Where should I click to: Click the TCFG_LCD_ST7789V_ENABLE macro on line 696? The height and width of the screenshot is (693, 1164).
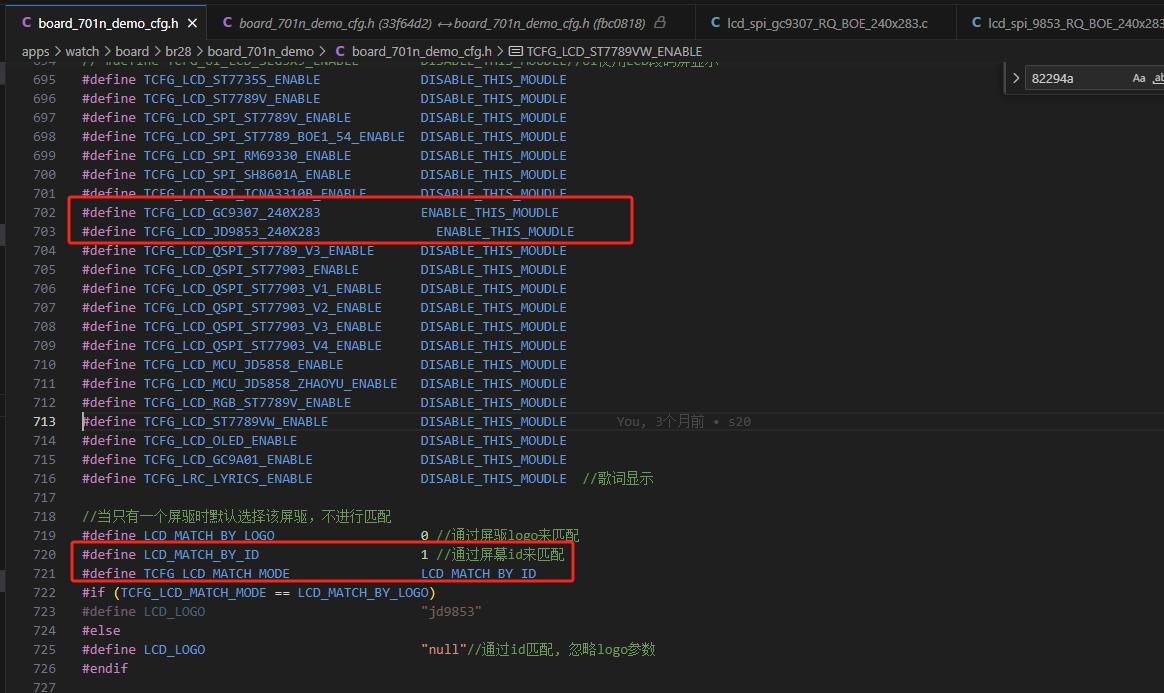tap(232, 99)
